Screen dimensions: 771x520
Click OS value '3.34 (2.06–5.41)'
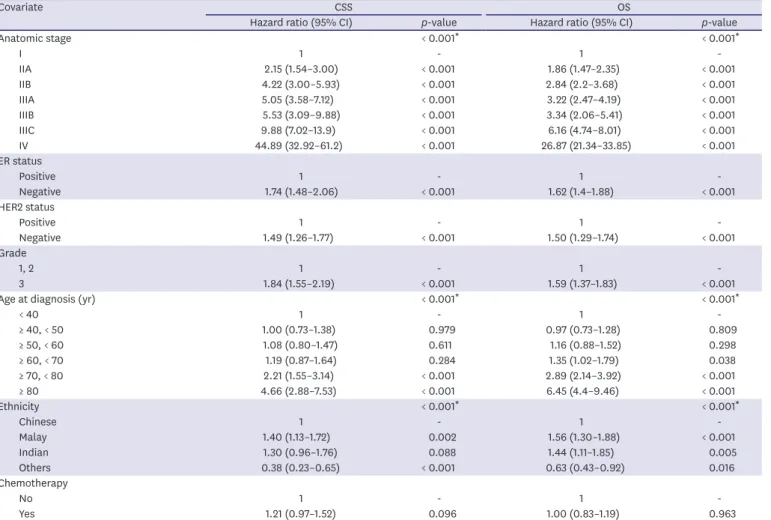click(584, 115)
